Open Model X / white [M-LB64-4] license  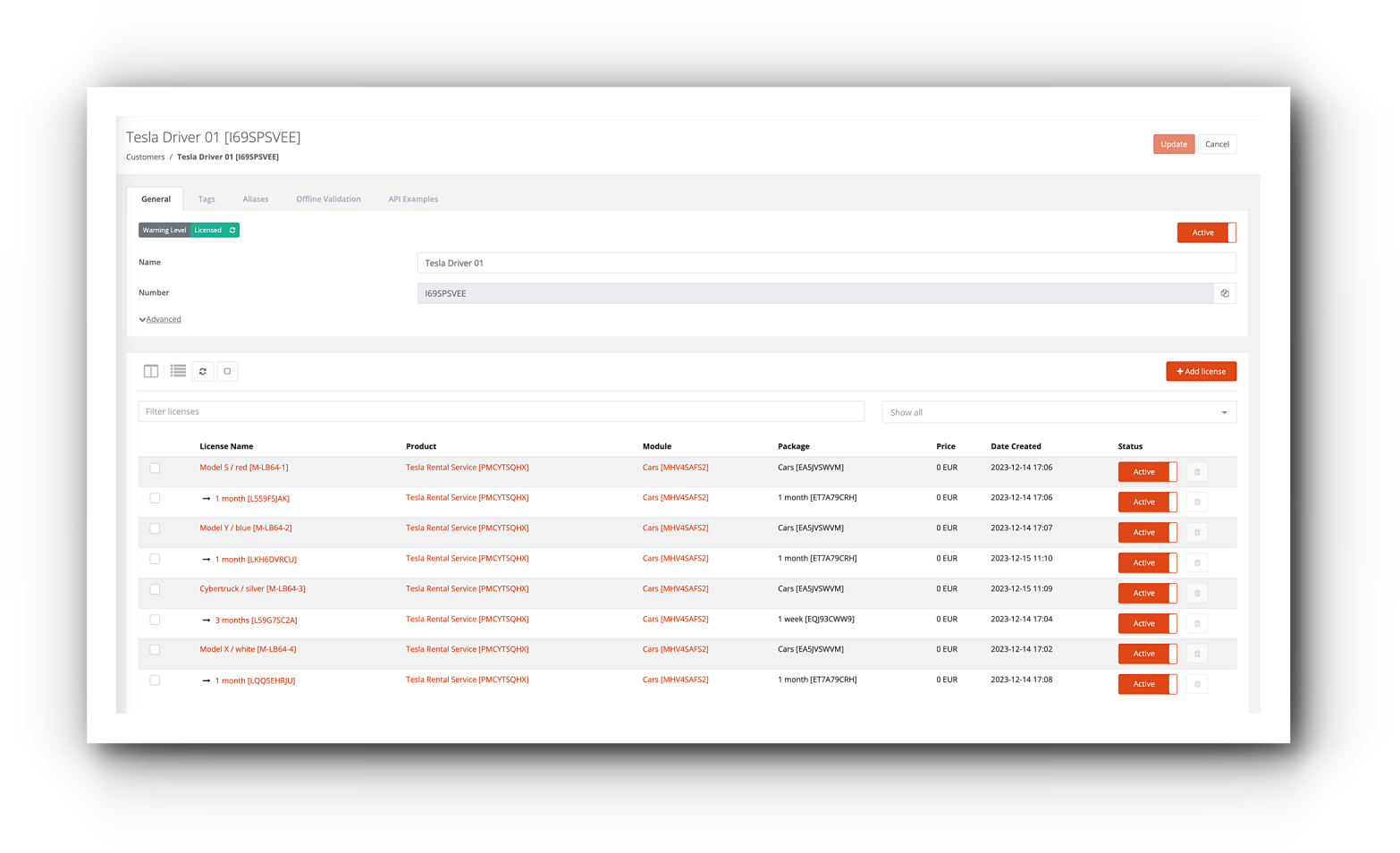coord(248,650)
